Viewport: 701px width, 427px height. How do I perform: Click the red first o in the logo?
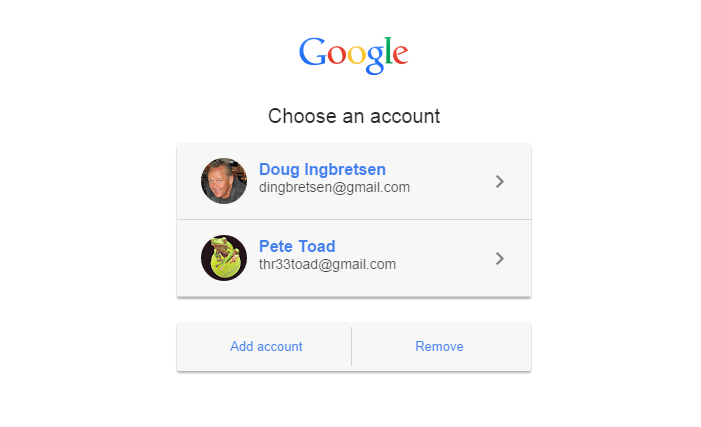[x=337, y=55]
